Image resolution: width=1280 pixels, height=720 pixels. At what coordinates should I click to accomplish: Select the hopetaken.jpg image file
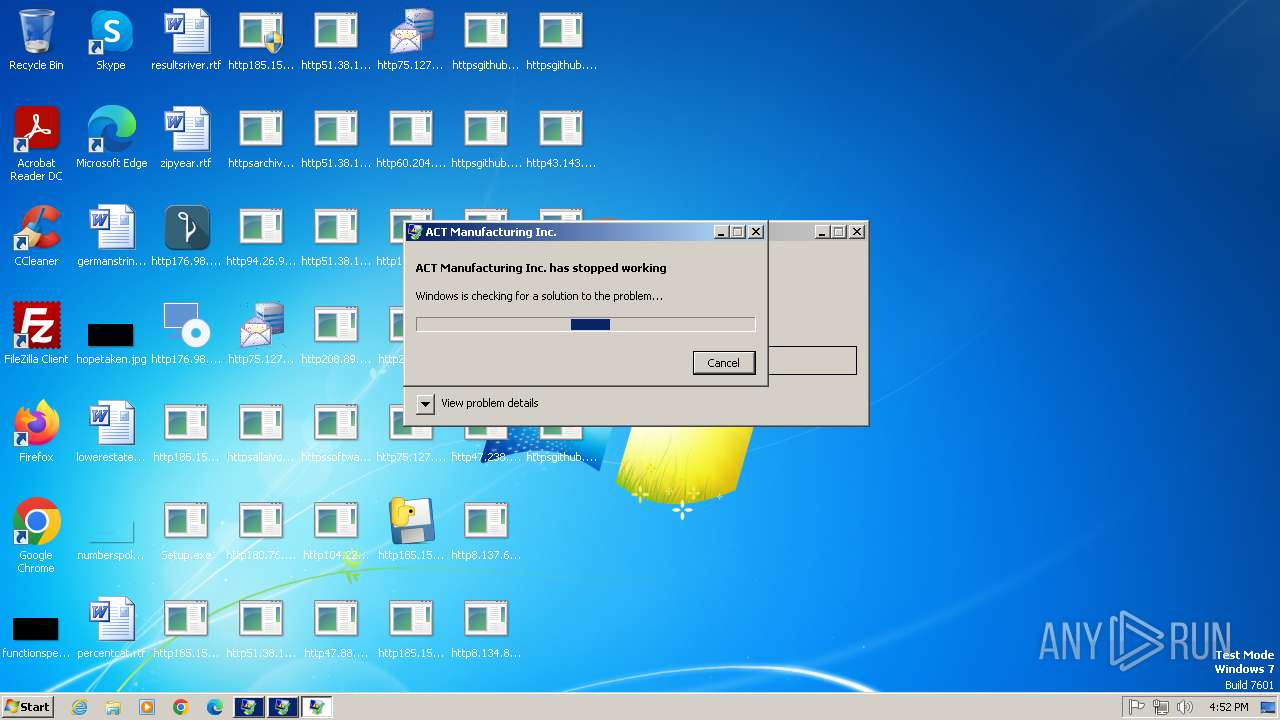point(111,341)
